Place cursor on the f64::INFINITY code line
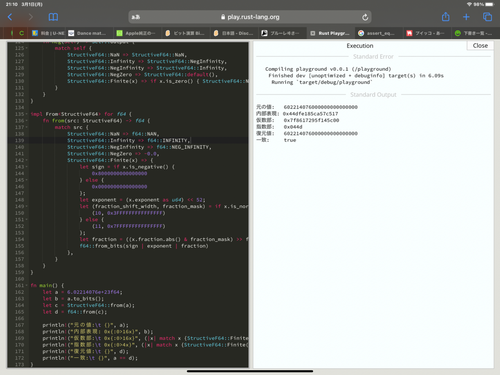Screen dimensions: 500x375 point(129,140)
